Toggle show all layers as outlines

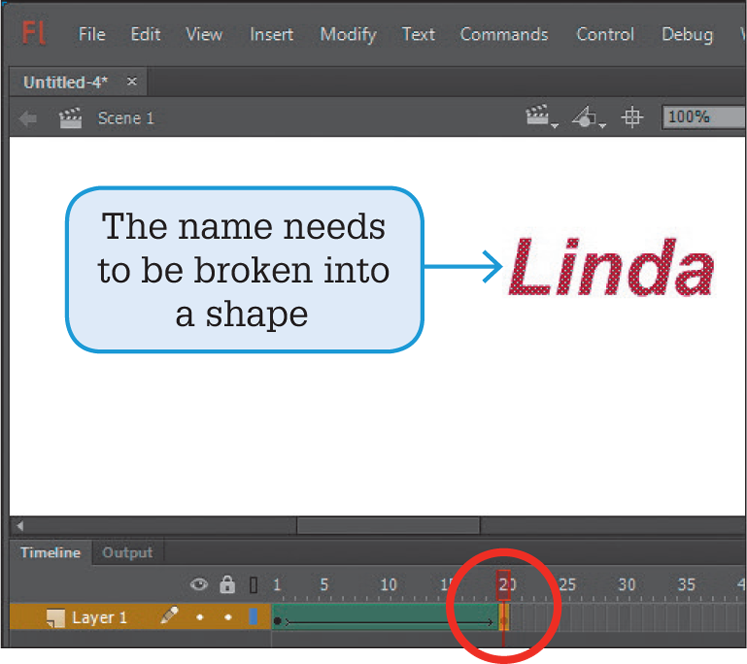point(253,584)
